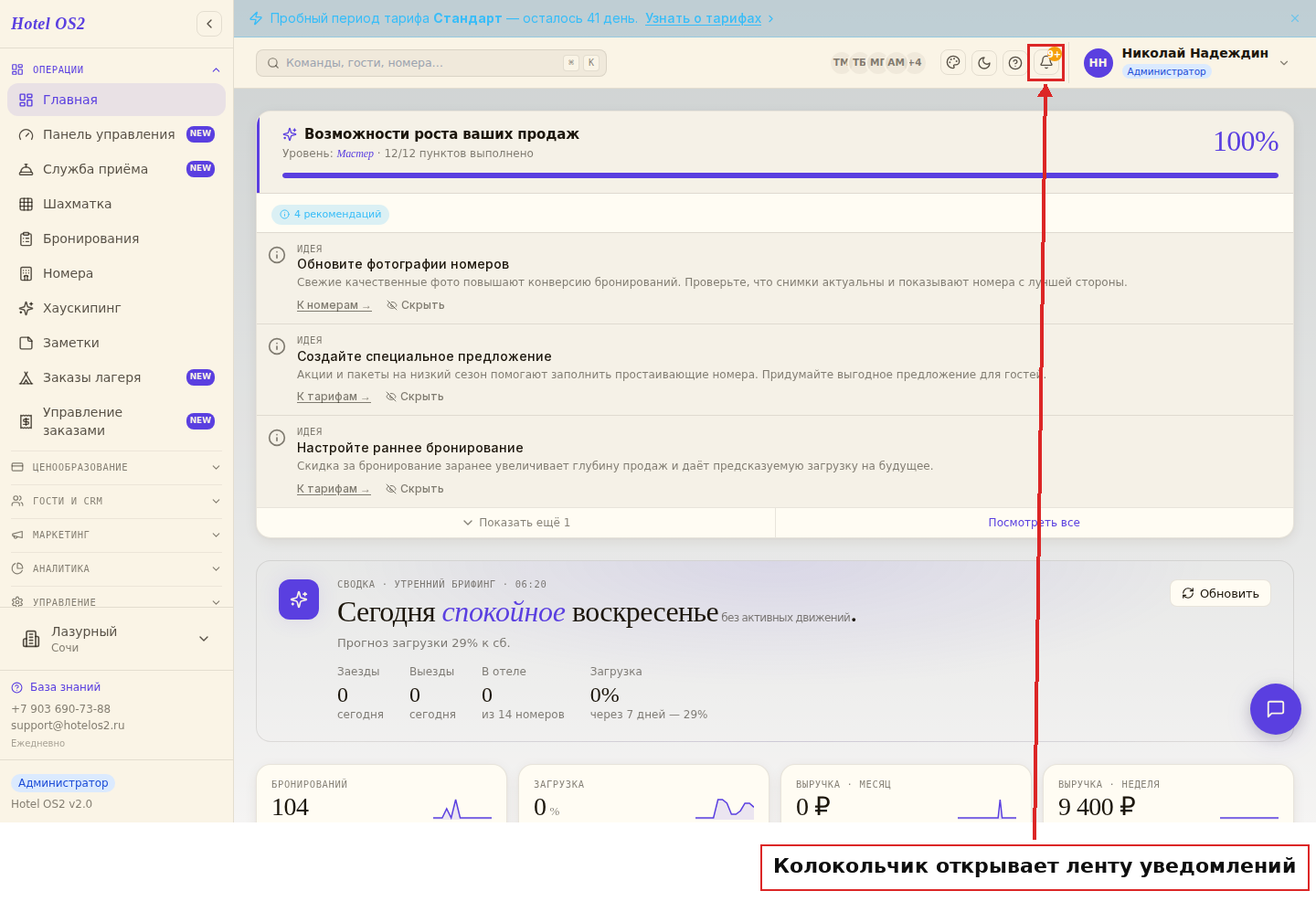Open the БРОНИРОВАНИЙ 104 stat card
Screen dimensions: 1316x912
[x=382, y=793]
